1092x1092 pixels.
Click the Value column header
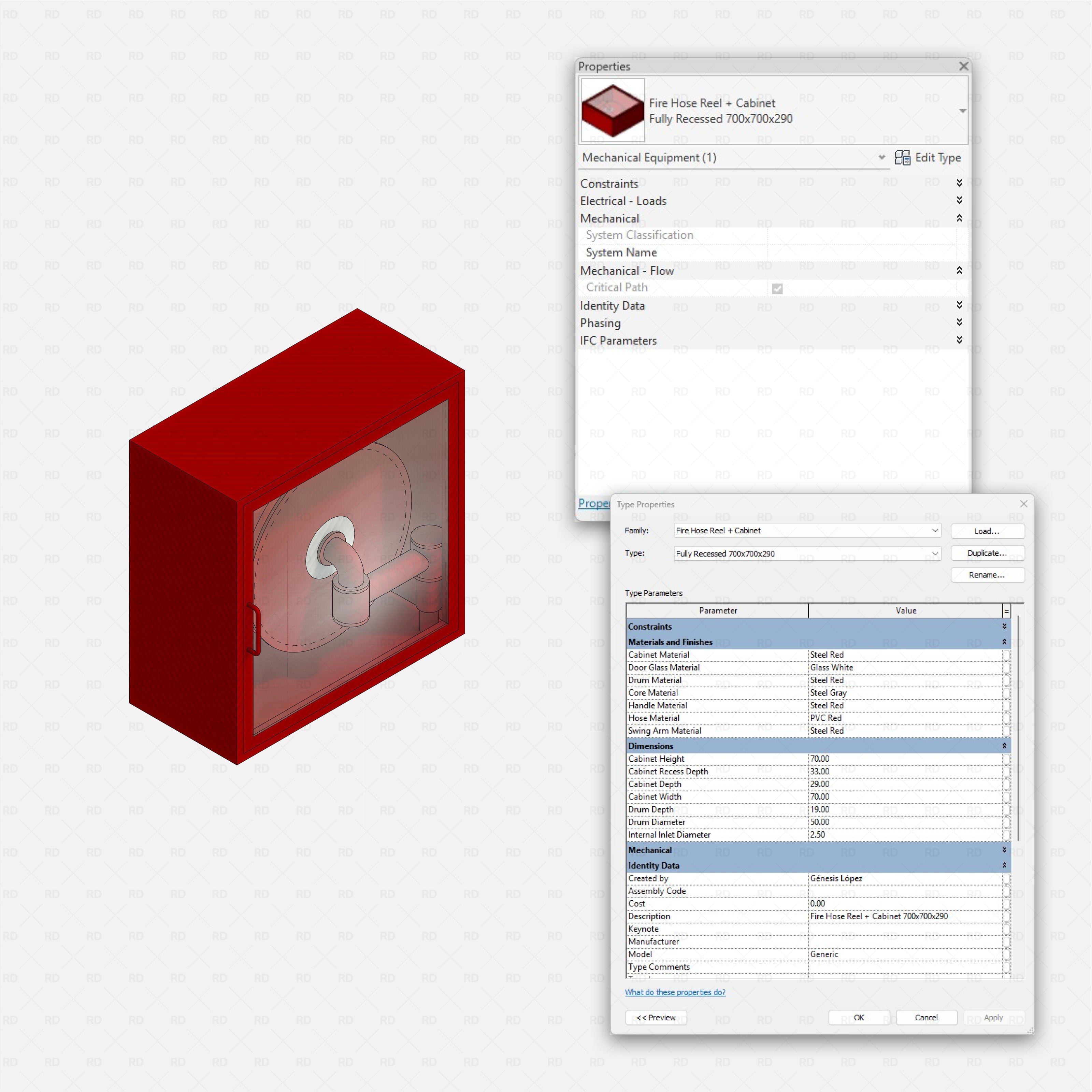[x=905, y=610]
